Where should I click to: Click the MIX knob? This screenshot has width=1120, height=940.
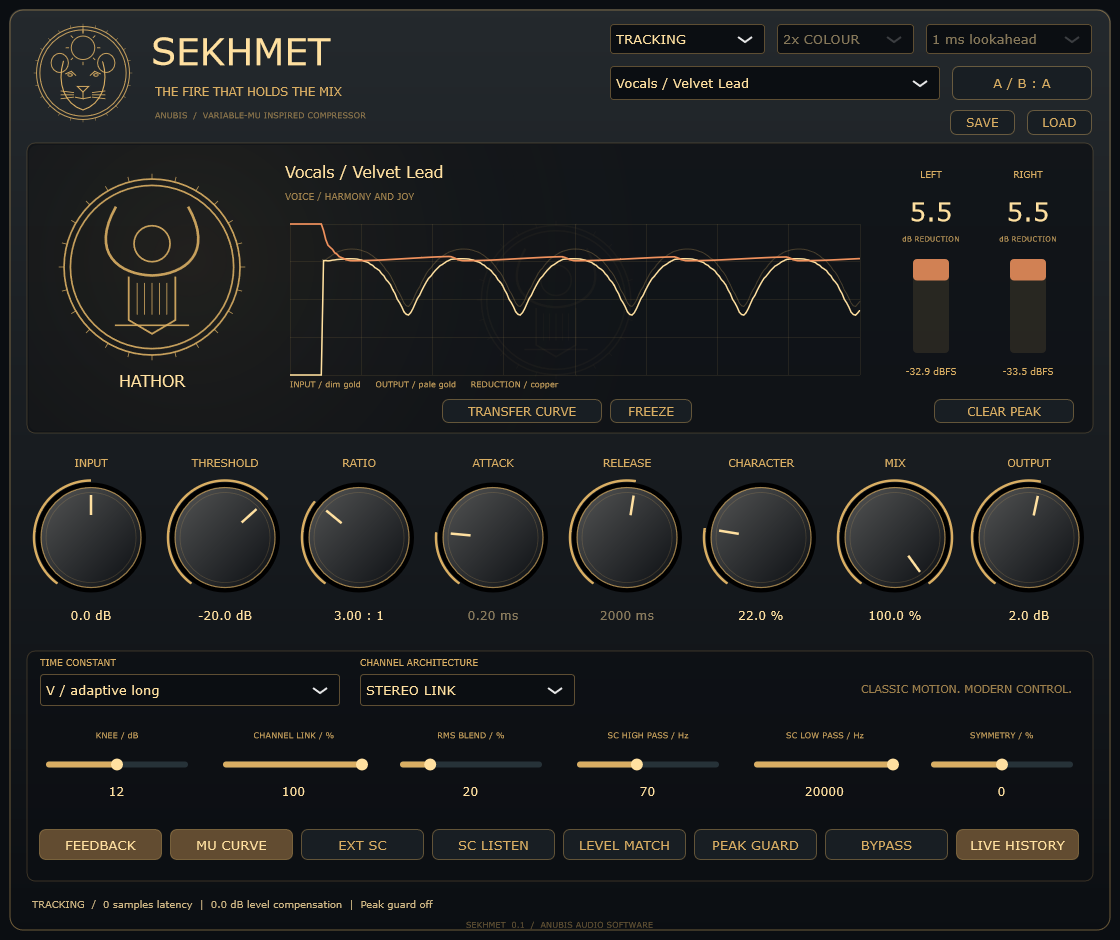click(894, 536)
